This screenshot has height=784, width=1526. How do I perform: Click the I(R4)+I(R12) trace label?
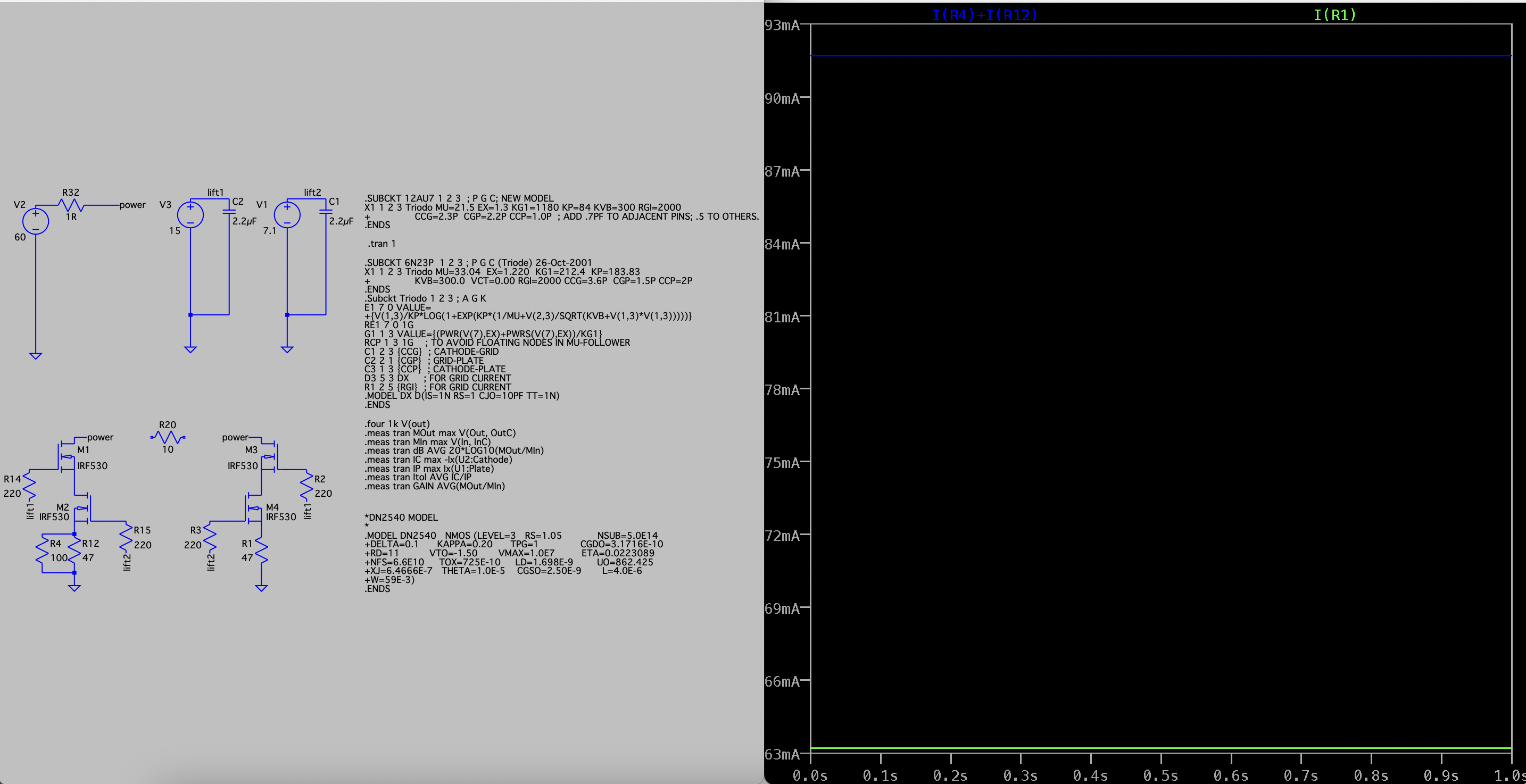tap(984, 15)
